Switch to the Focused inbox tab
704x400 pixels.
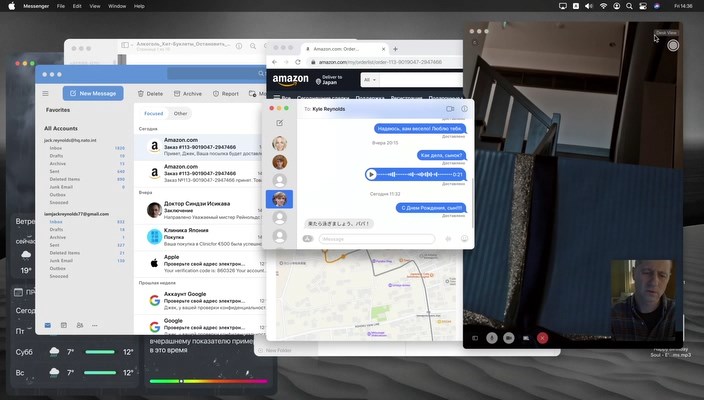click(x=154, y=114)
